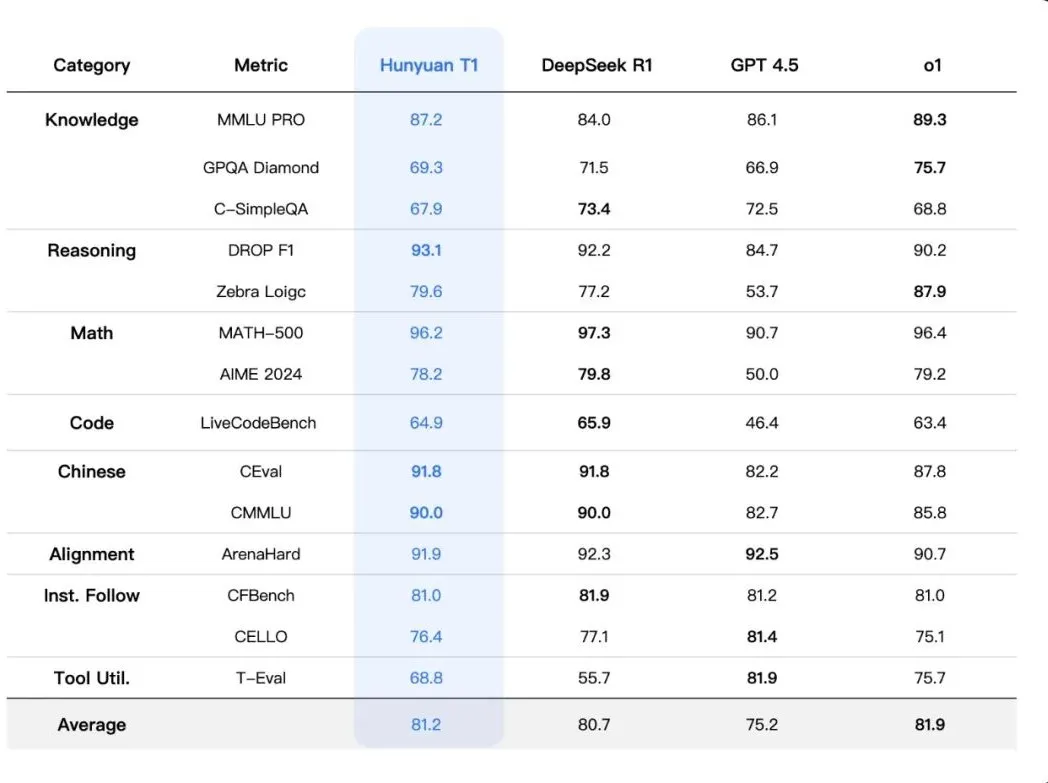Viewport: 1048px width, 783px height.
Task: Click the ArenaHard metric name
Action: (261, 555)
